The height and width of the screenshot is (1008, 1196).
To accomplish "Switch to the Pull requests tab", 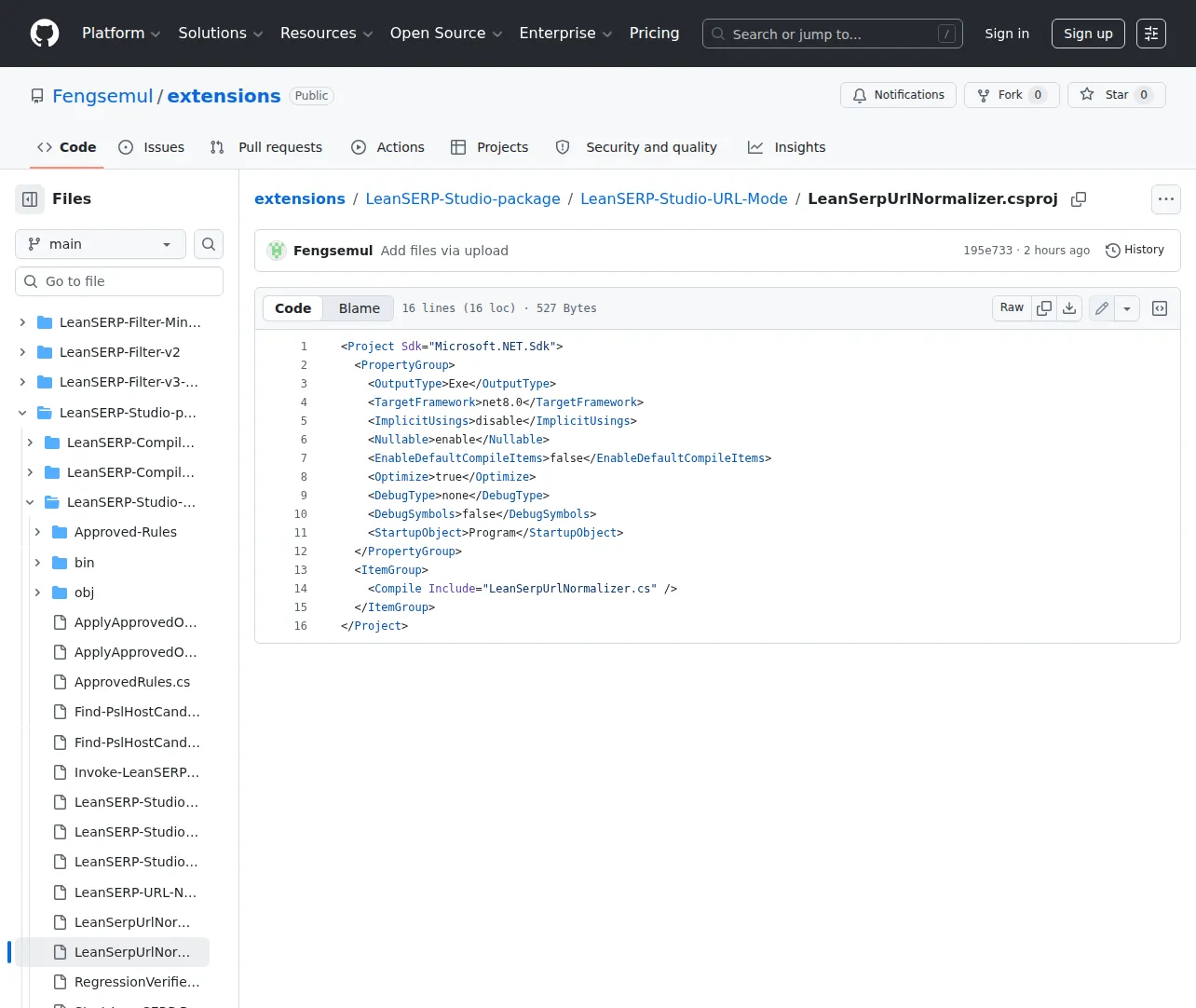I will pos(266,147).
